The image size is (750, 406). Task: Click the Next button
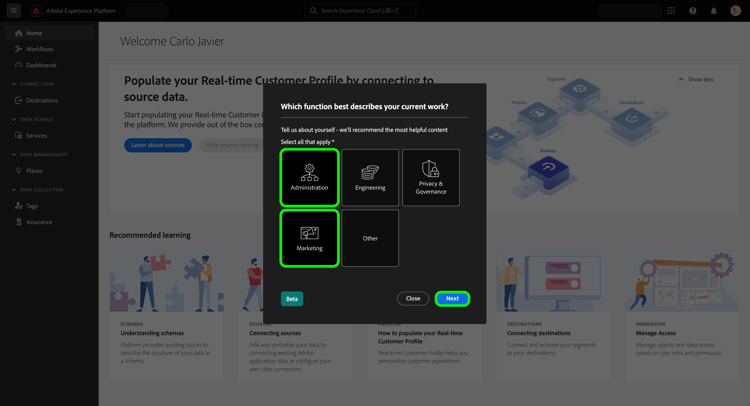[452, 298]
